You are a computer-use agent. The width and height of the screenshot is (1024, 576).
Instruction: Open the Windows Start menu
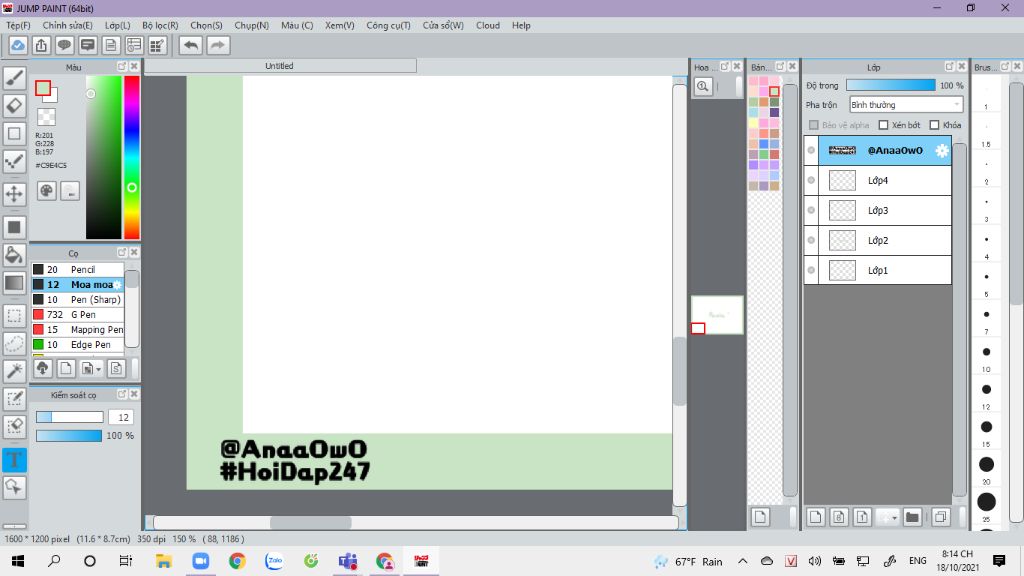[18, 561]
